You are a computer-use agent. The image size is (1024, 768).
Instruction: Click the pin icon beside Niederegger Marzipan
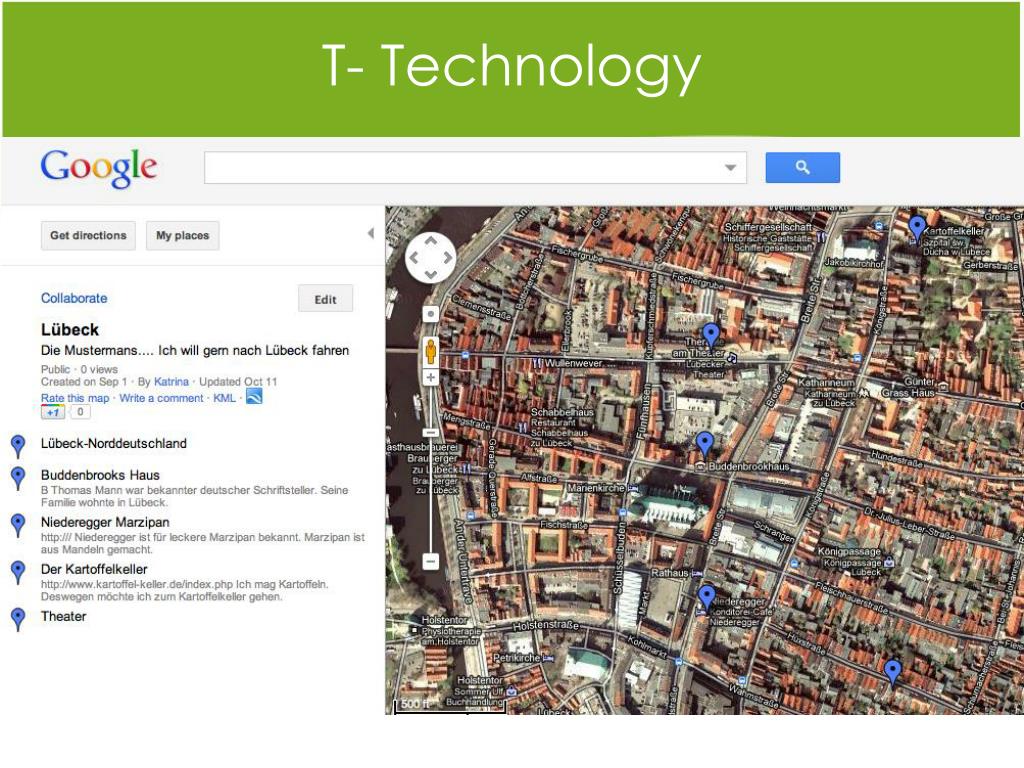(18, 525)
